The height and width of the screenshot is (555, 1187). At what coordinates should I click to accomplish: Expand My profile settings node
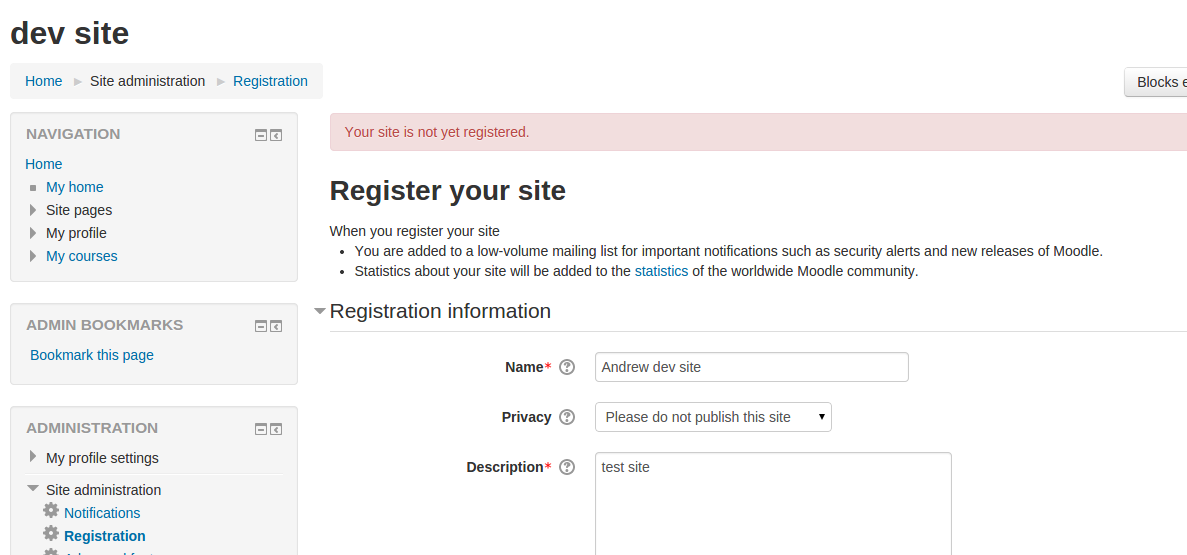[x=33, y=457]
